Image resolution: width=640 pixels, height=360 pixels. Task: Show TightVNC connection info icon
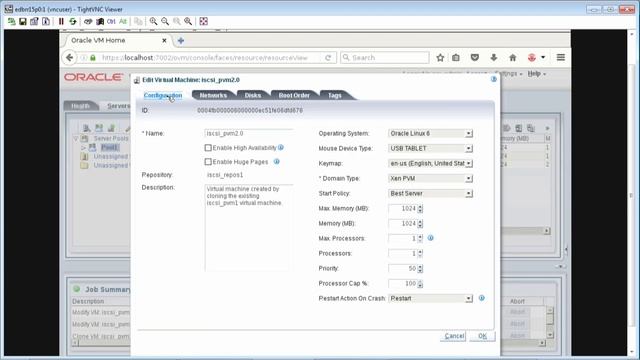pyautogui.click(x=46, y=21)
